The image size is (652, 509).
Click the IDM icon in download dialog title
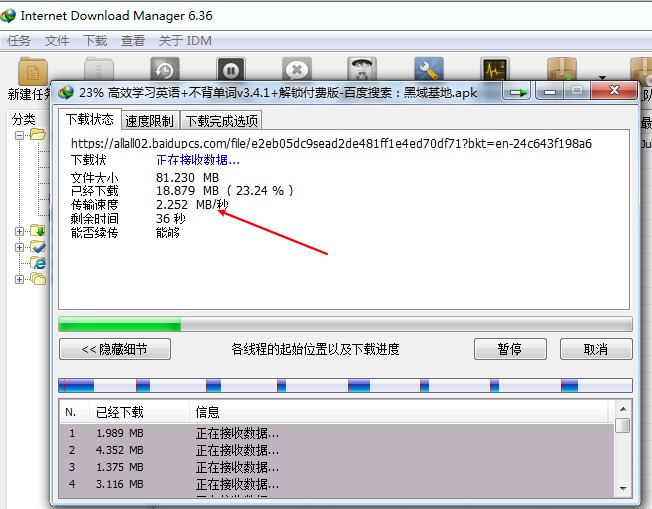pyautogui.click(x=66, y=92)
